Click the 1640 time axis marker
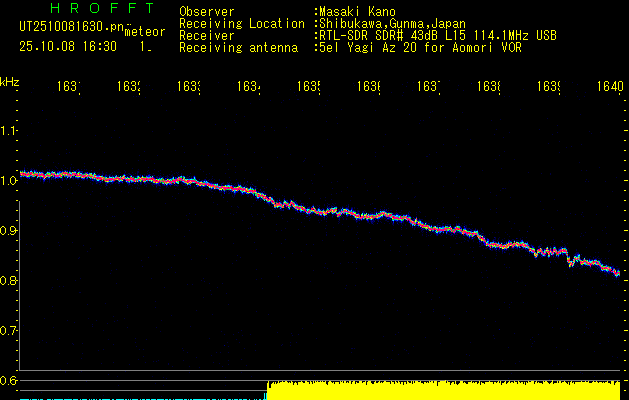 tap(608, 87)
